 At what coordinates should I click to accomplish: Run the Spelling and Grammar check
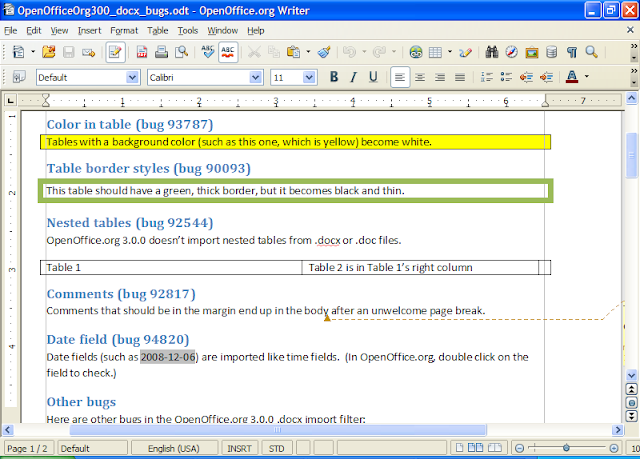click(207, 52)
